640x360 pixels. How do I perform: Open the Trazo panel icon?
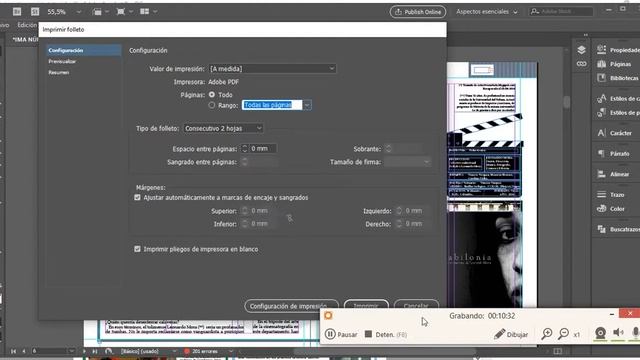601,194
